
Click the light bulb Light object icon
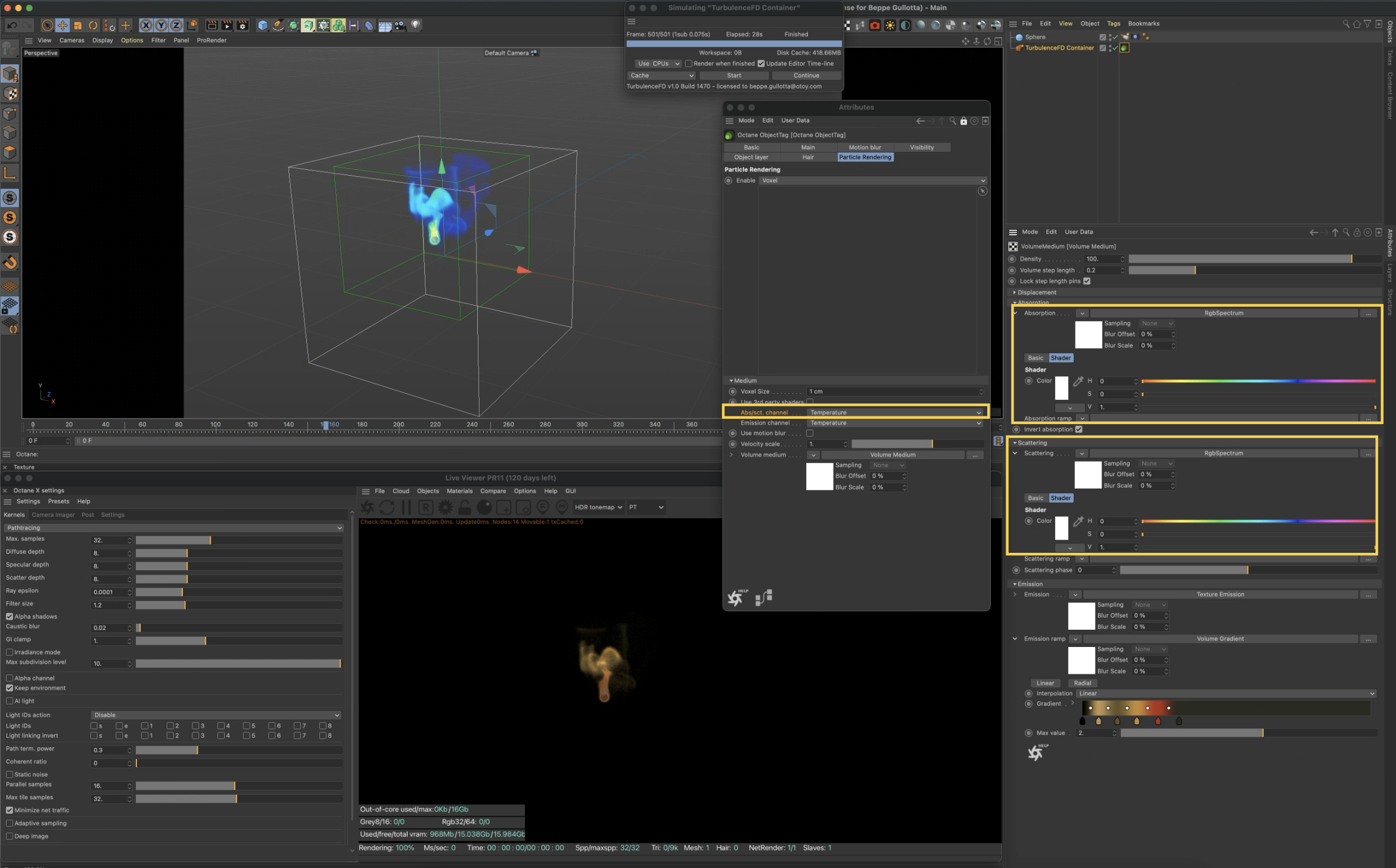[415, 25]
